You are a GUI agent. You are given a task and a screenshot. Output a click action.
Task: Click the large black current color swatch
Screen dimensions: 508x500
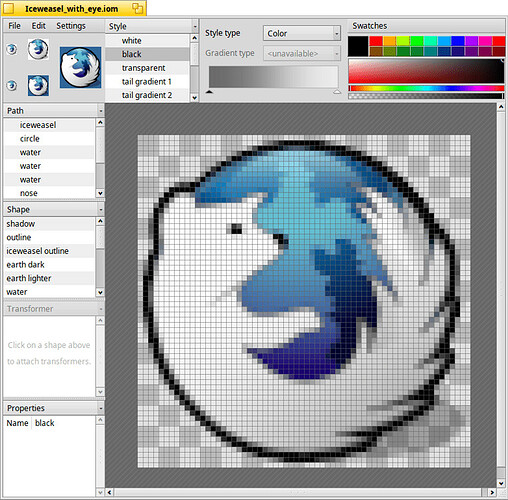358,46
